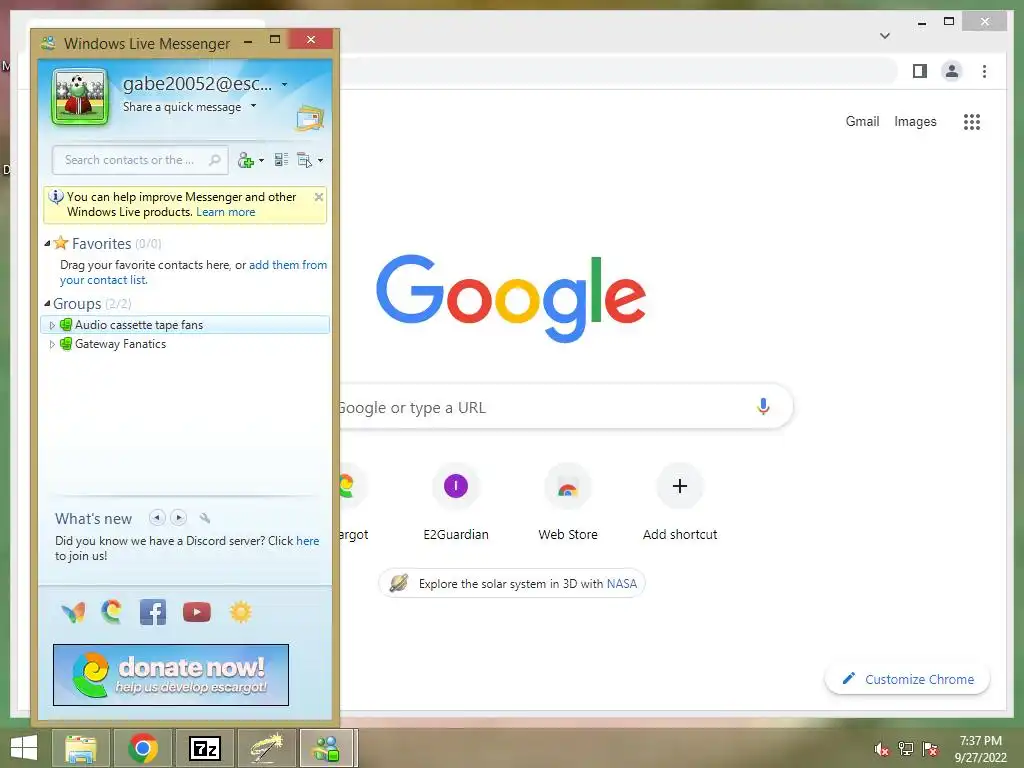This screenshot has height=768, width=1024.
Task: Click the Show menu icon in Messenger
Action: [304, 160]
